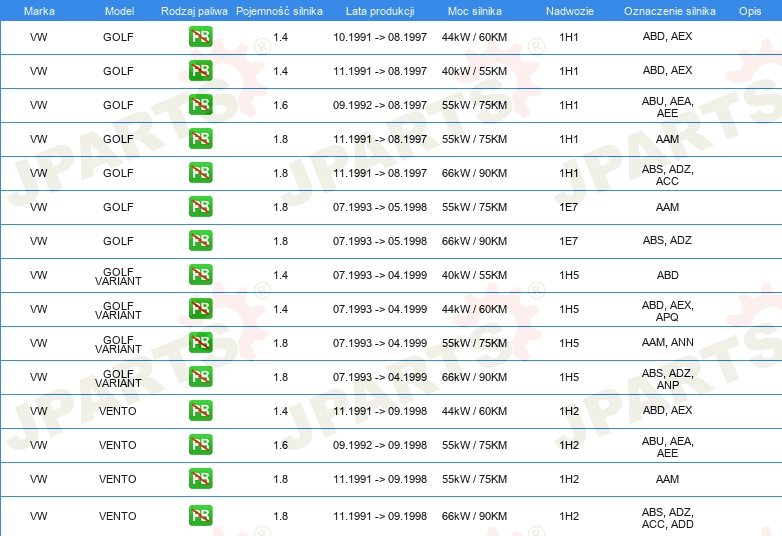Click 'AAM' engine code in the 1E7 row
This screenshot has height=536, width=782.
click(x=667, y=207)
